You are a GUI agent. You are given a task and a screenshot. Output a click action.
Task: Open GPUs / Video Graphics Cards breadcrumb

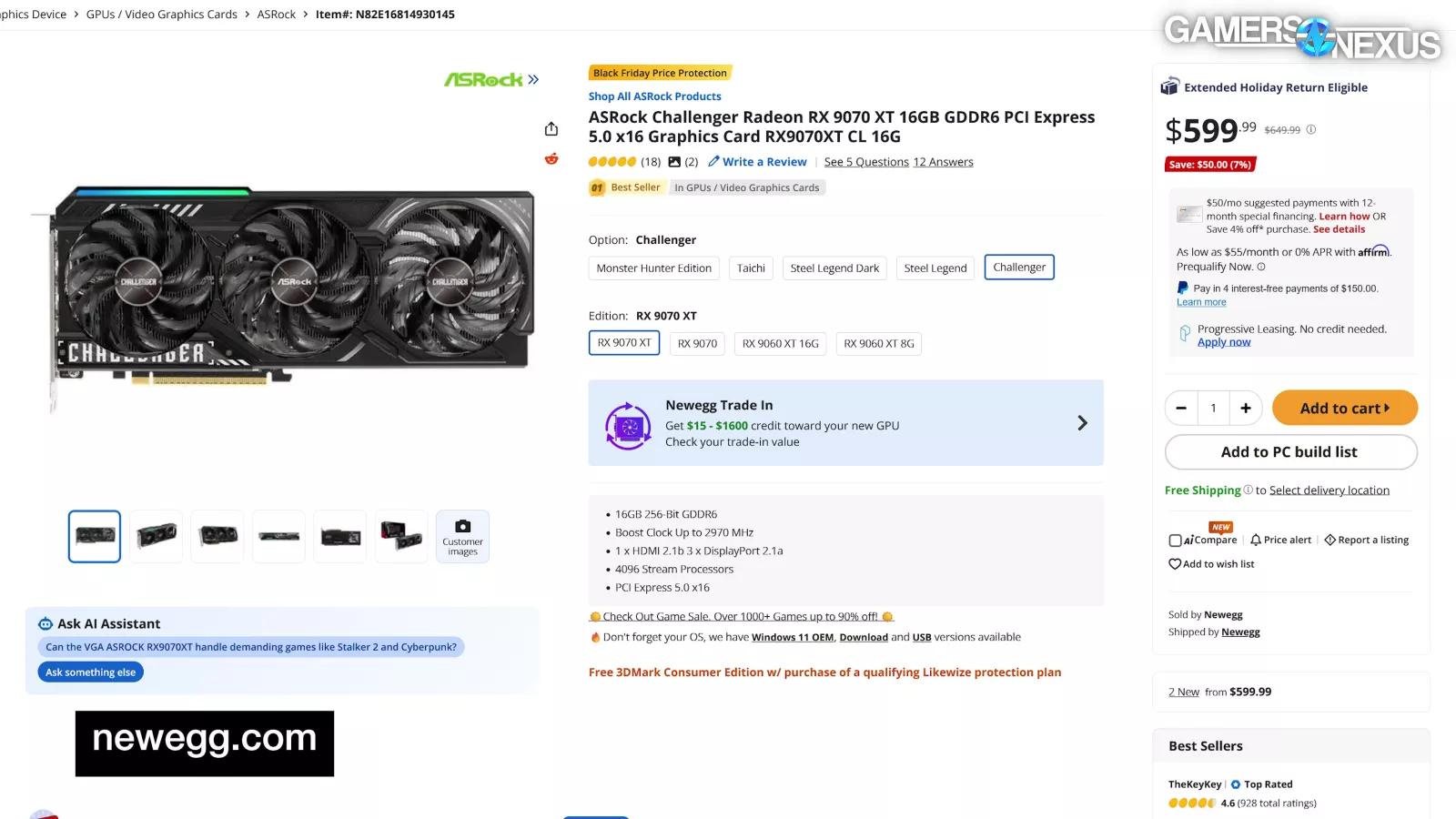point(162,15)
